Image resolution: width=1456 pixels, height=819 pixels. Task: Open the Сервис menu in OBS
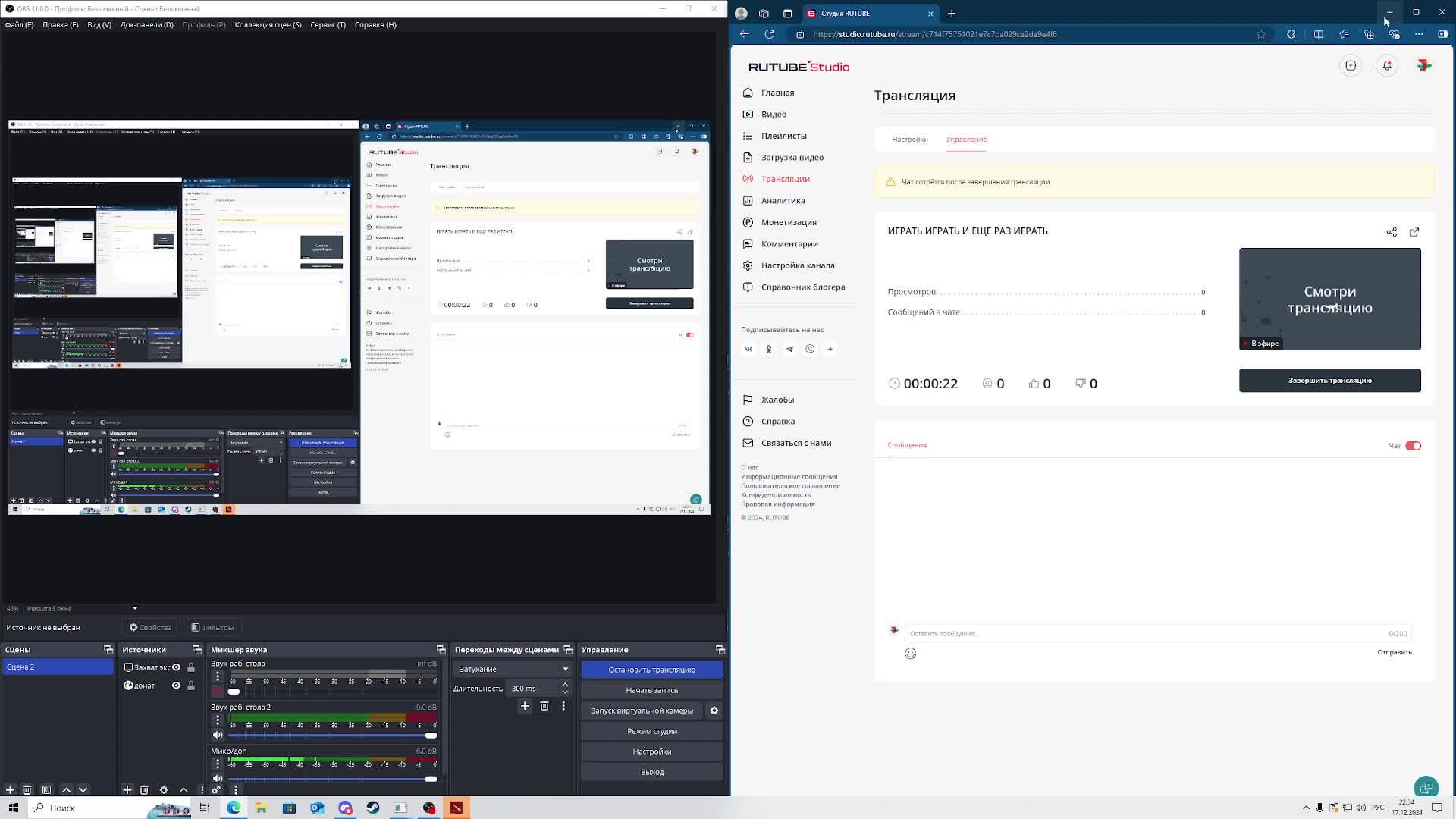click(328, 24)
